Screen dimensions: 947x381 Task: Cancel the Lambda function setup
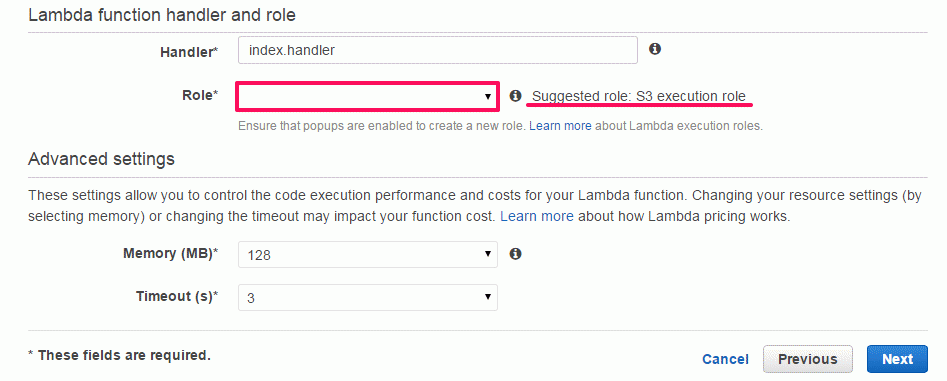point(725,359)
